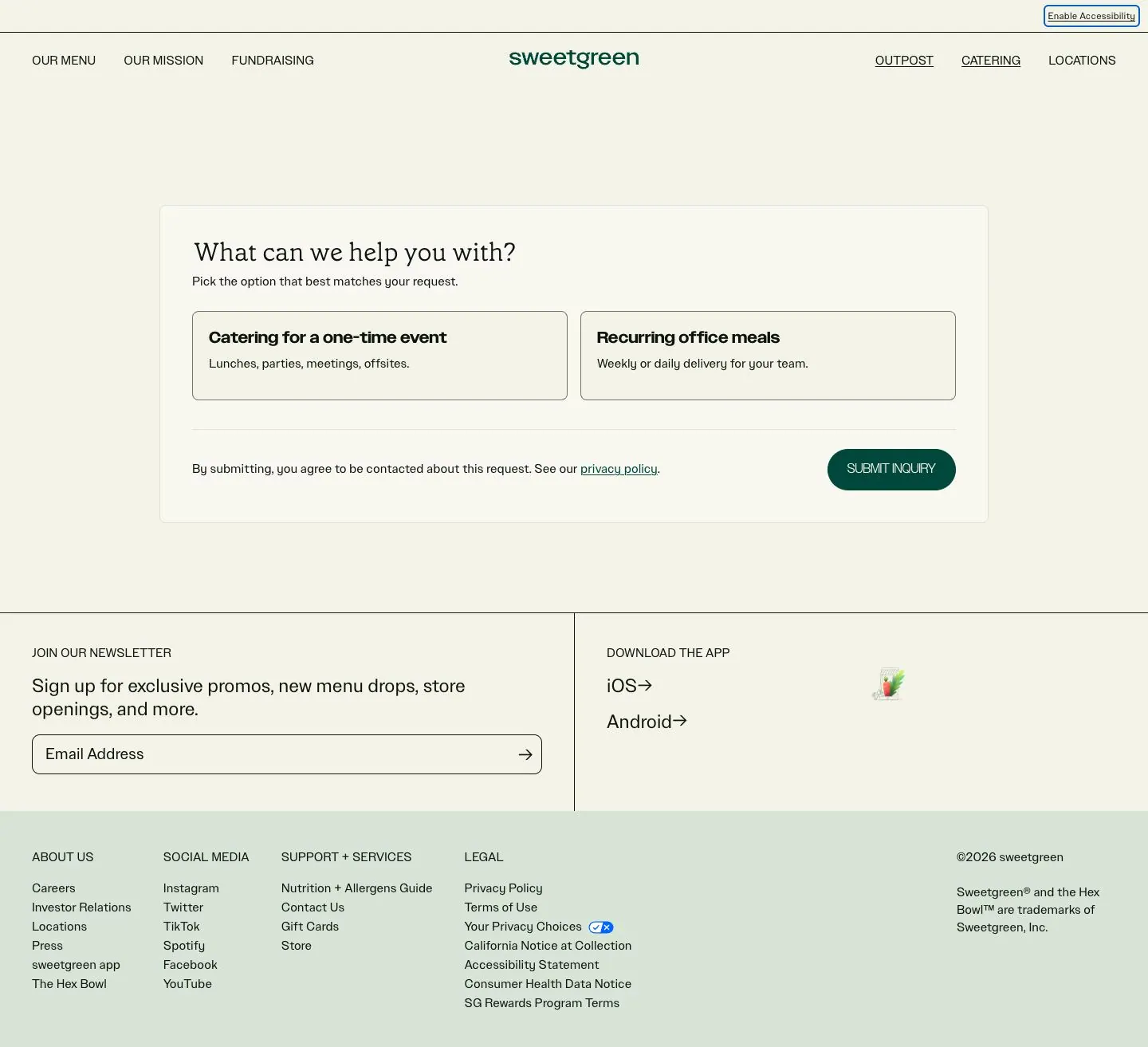Open Nutrition + Allergens Guide
1148x1047 pixels.
click(356, 888)
